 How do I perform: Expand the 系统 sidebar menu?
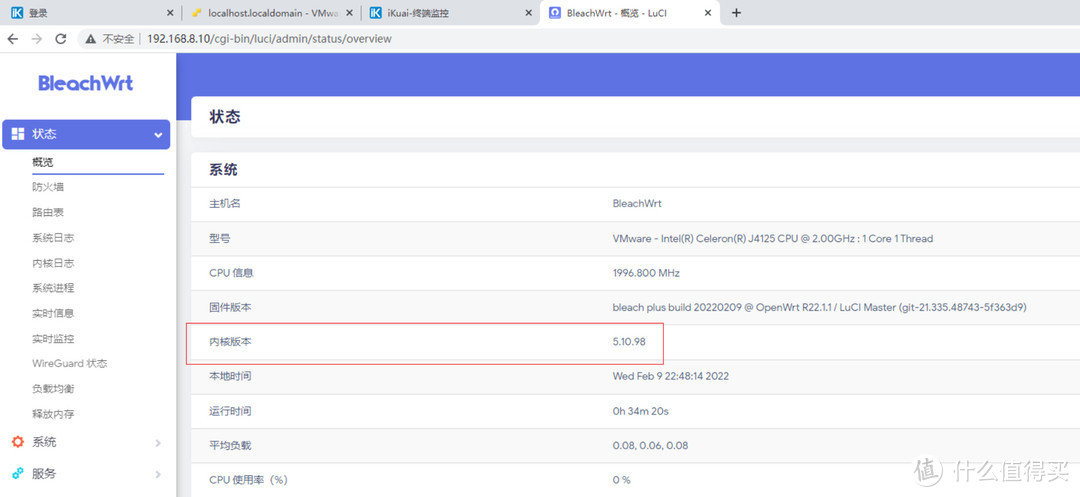[x=86, y=442]
